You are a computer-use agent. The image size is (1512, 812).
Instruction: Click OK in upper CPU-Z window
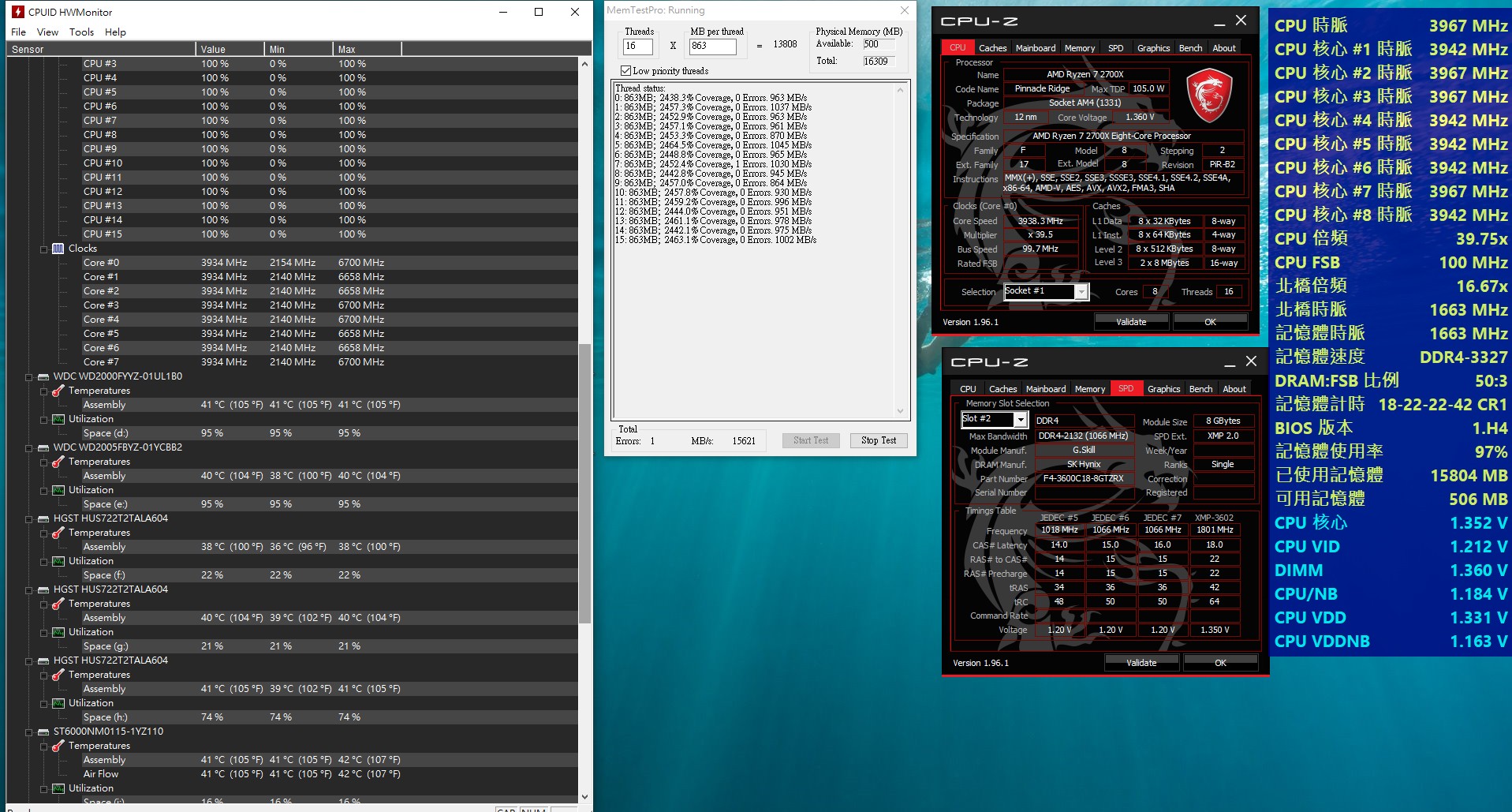(x=1210, y=322)
